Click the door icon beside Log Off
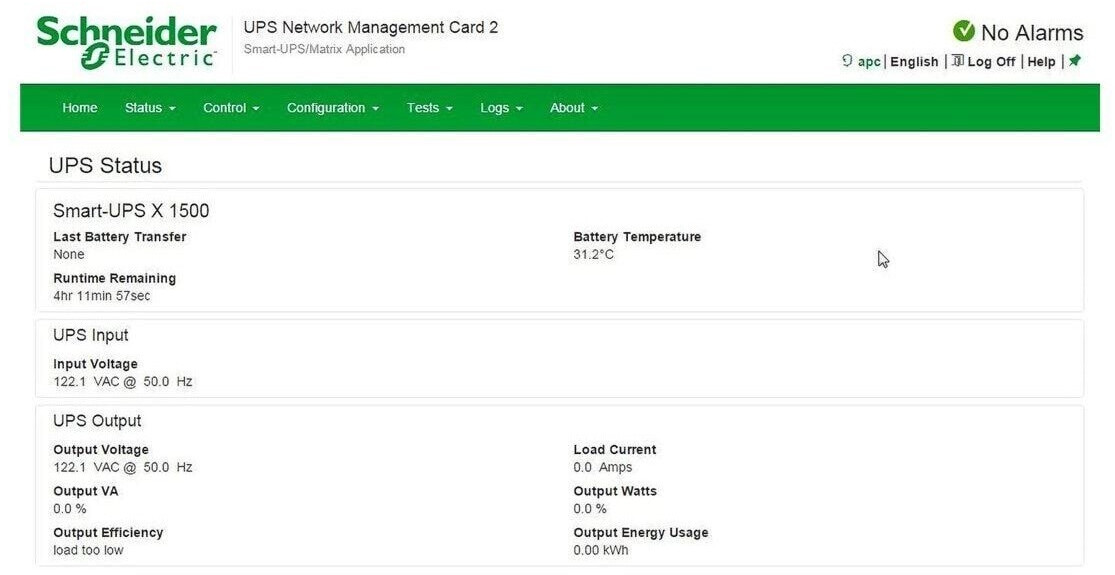 (957, 61)
